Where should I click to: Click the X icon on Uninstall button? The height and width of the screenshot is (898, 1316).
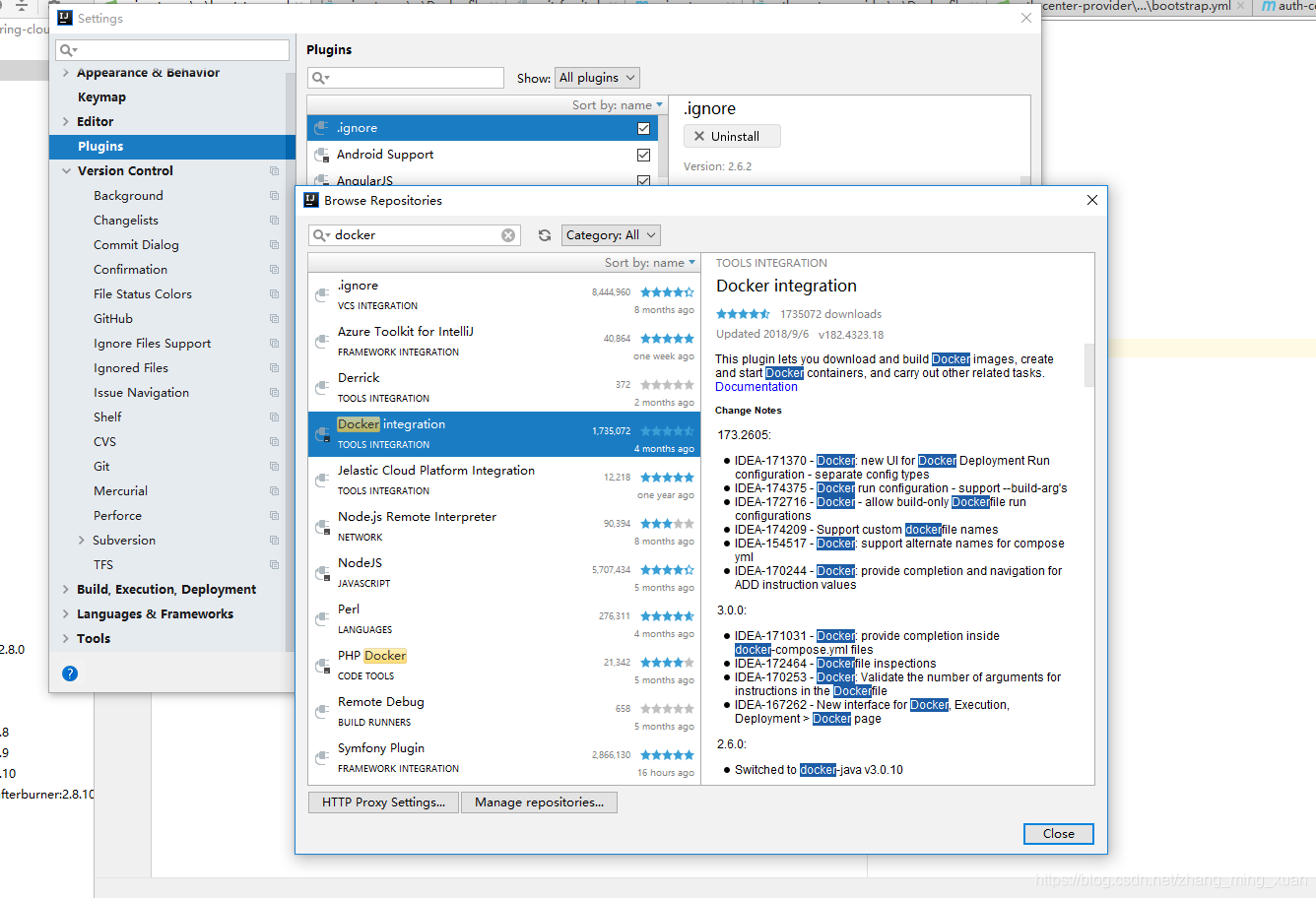[x=699, y=136]
